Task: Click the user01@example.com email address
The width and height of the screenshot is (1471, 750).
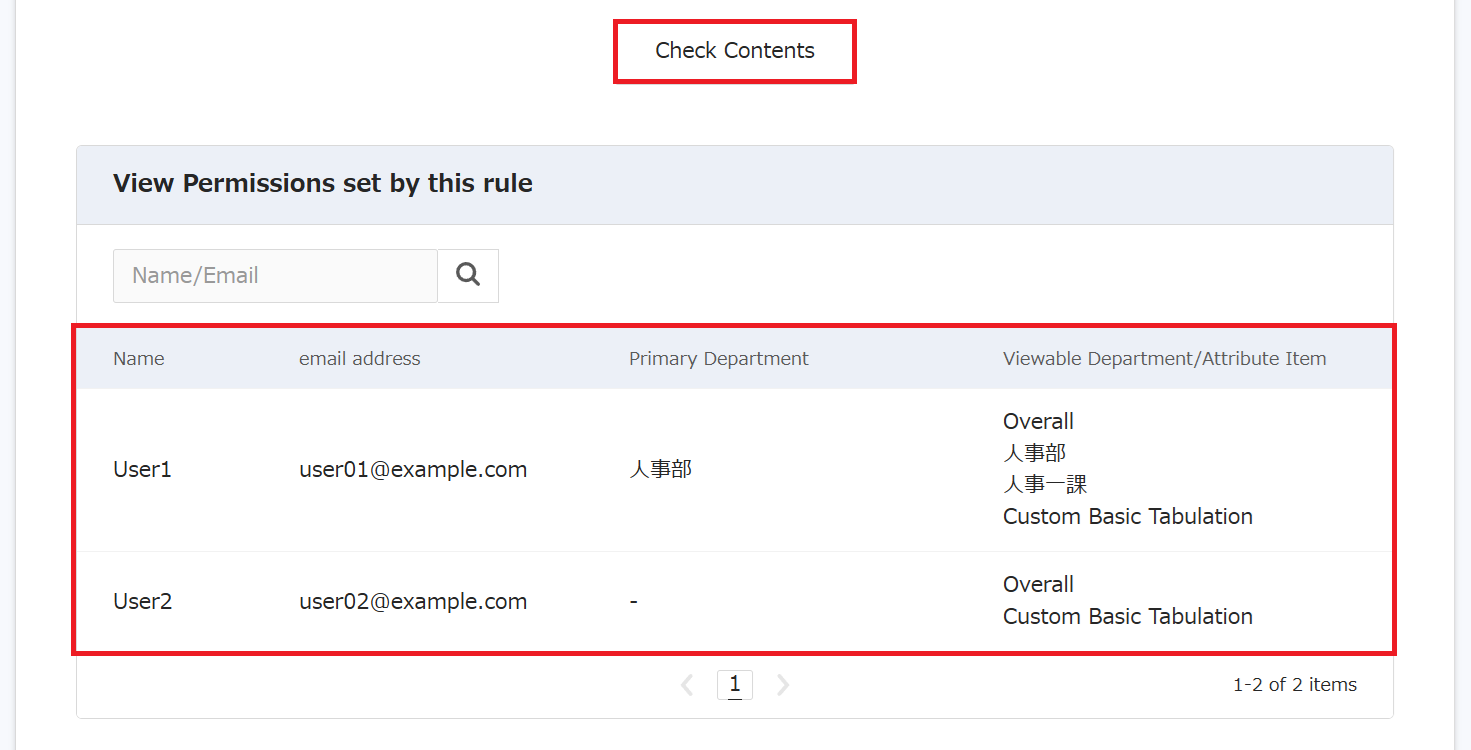Action: (413, 470)
